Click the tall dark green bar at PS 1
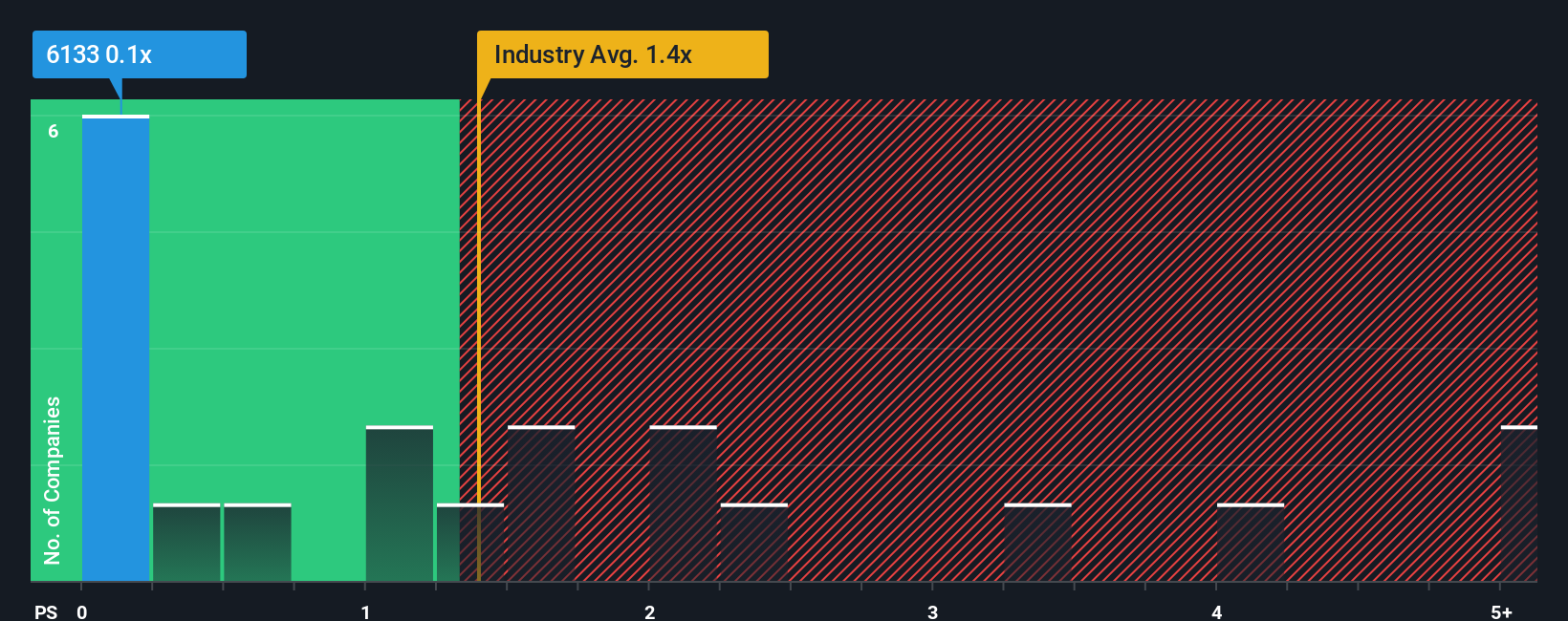The width and height of the screenshot is (1568, 621). [400, 503]
